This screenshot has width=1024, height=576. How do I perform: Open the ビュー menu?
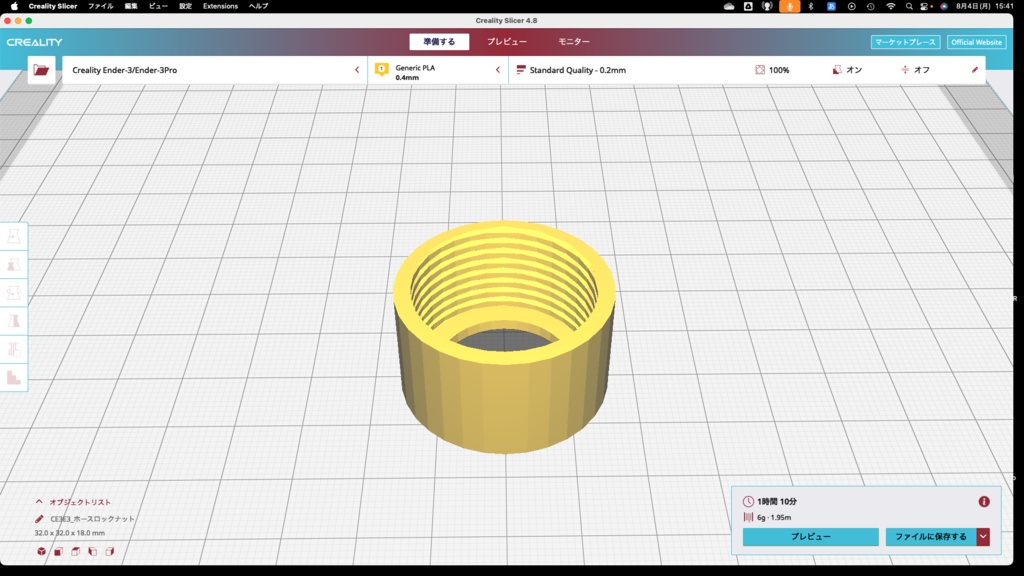pyautogui.click(x=158, y=6)
